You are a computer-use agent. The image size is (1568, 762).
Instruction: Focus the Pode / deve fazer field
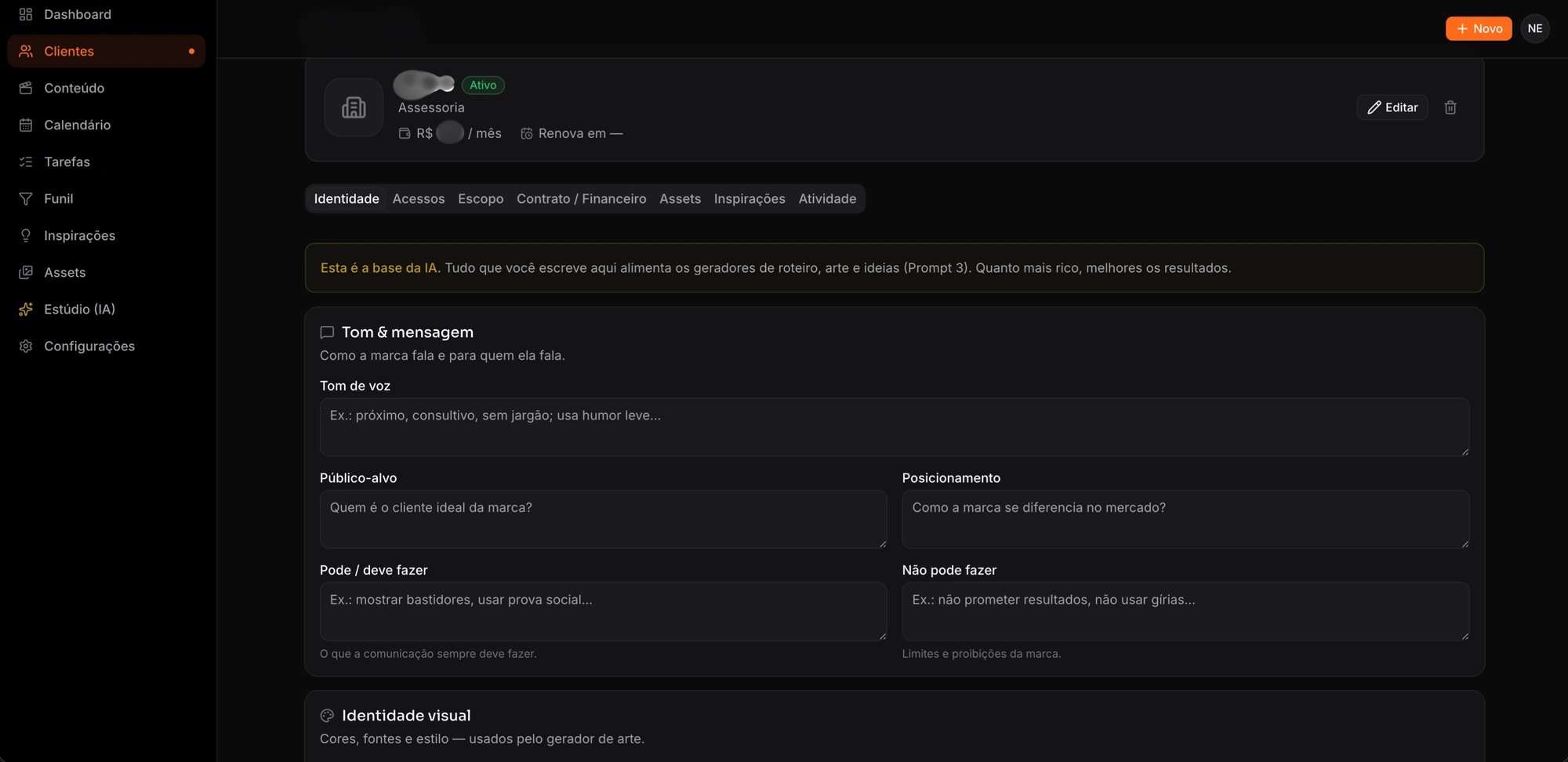coord(603,611)
